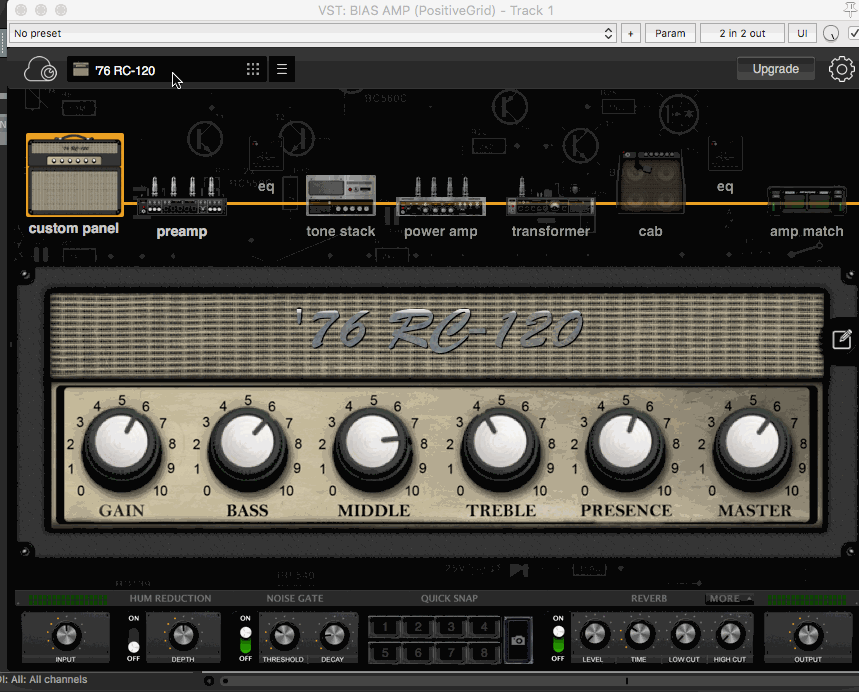859x692 pixels.
Task: Click the Reverb LOW CUT knob
Action: (685, 634)
